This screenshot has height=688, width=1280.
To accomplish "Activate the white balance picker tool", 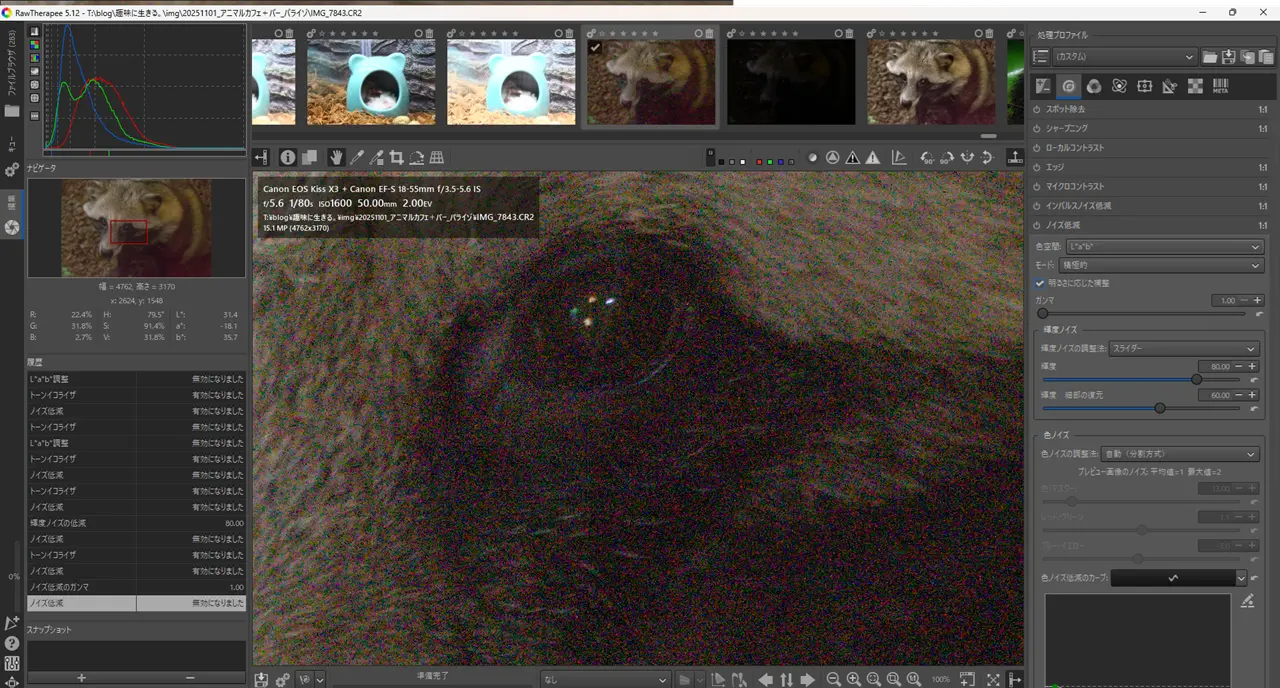I will tap(356, 157).
